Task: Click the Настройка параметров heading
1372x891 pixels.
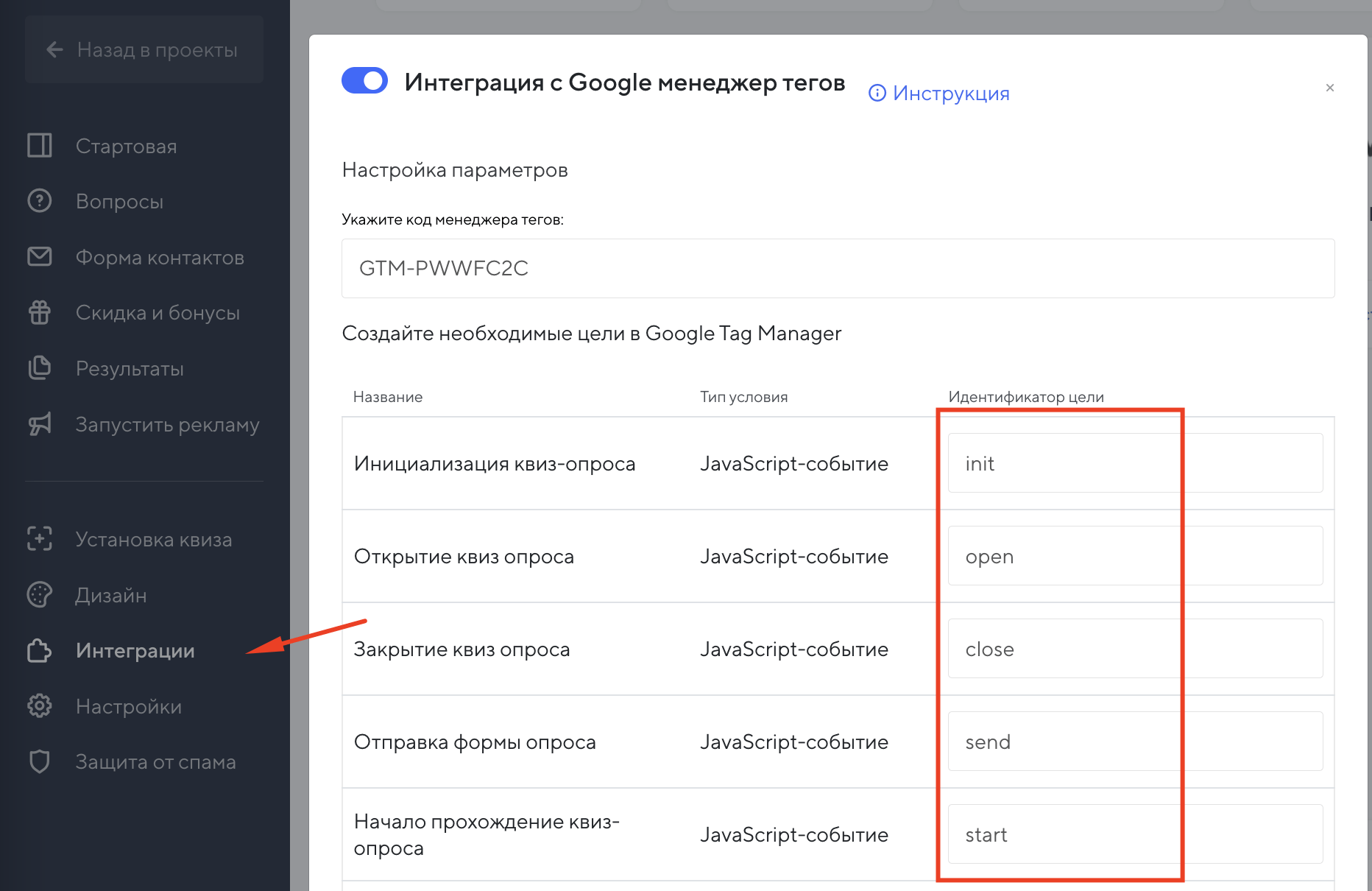Action: (455, 170)
